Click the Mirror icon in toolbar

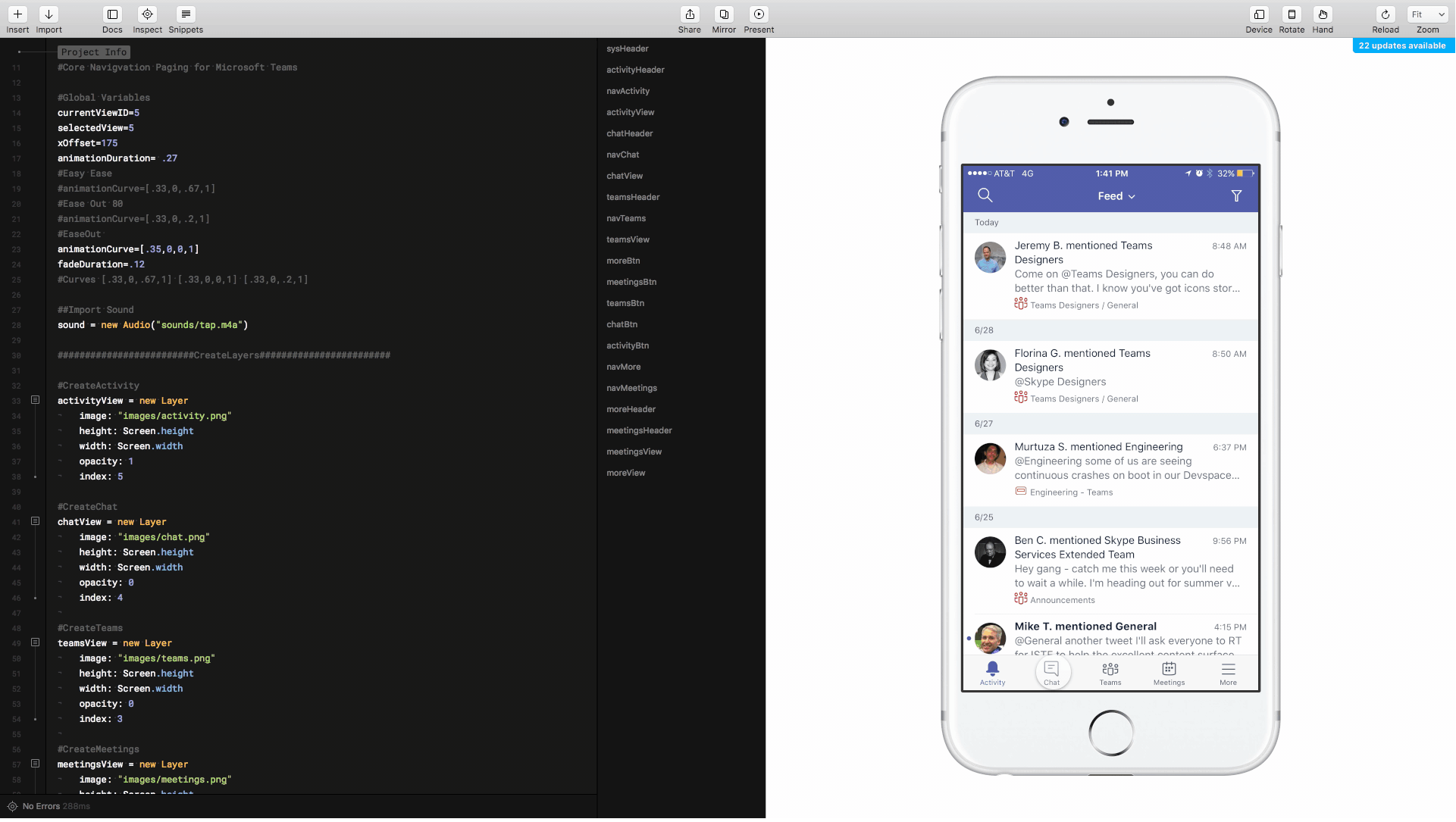point(724,14)
